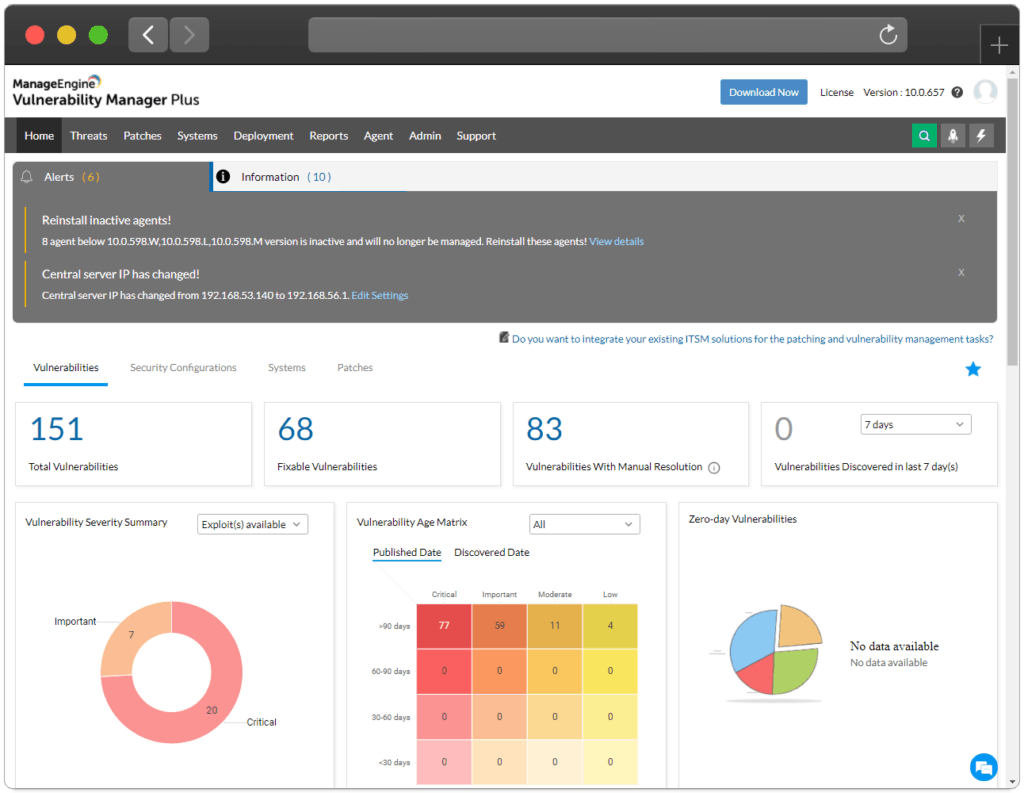The image size is (1024, 793).
Task: Click the info icon beside Manual Resolution
Action: 714,468
